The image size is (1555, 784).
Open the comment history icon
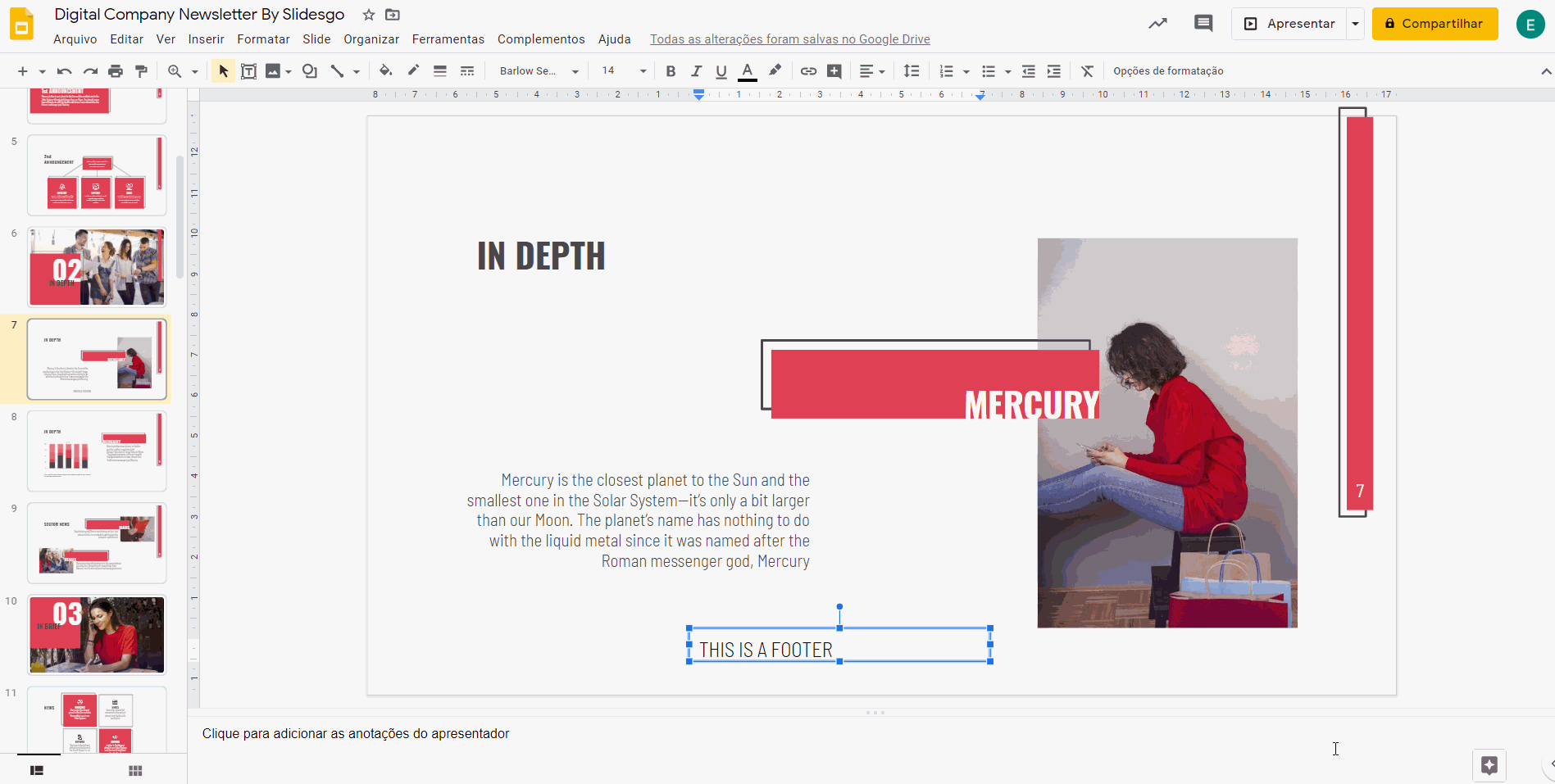(1203, 24)
